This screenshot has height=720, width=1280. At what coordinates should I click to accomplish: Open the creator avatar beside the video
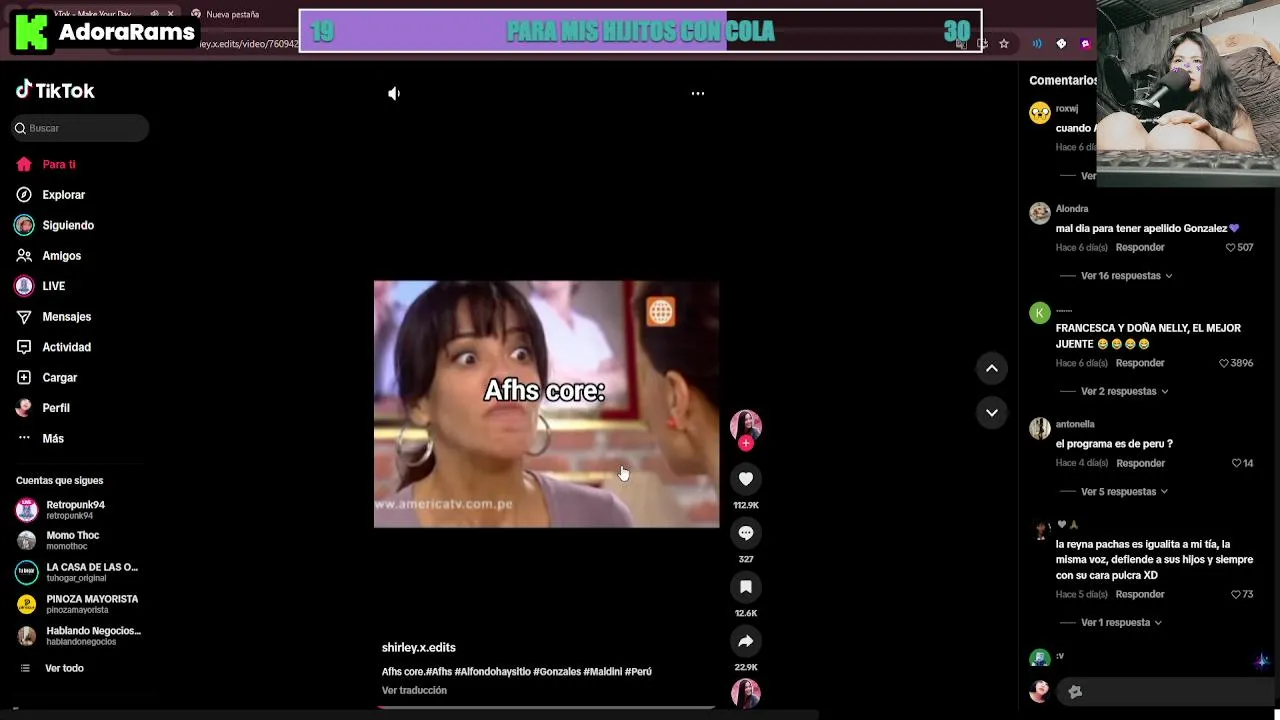[x=746, y=425]
